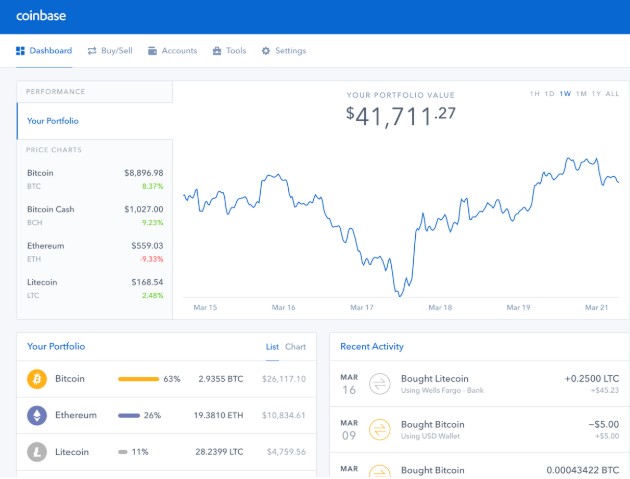Viewport: 630px width, 479px height.
Task: Select List view in Your Portfolio
Action: coord(272,347)
